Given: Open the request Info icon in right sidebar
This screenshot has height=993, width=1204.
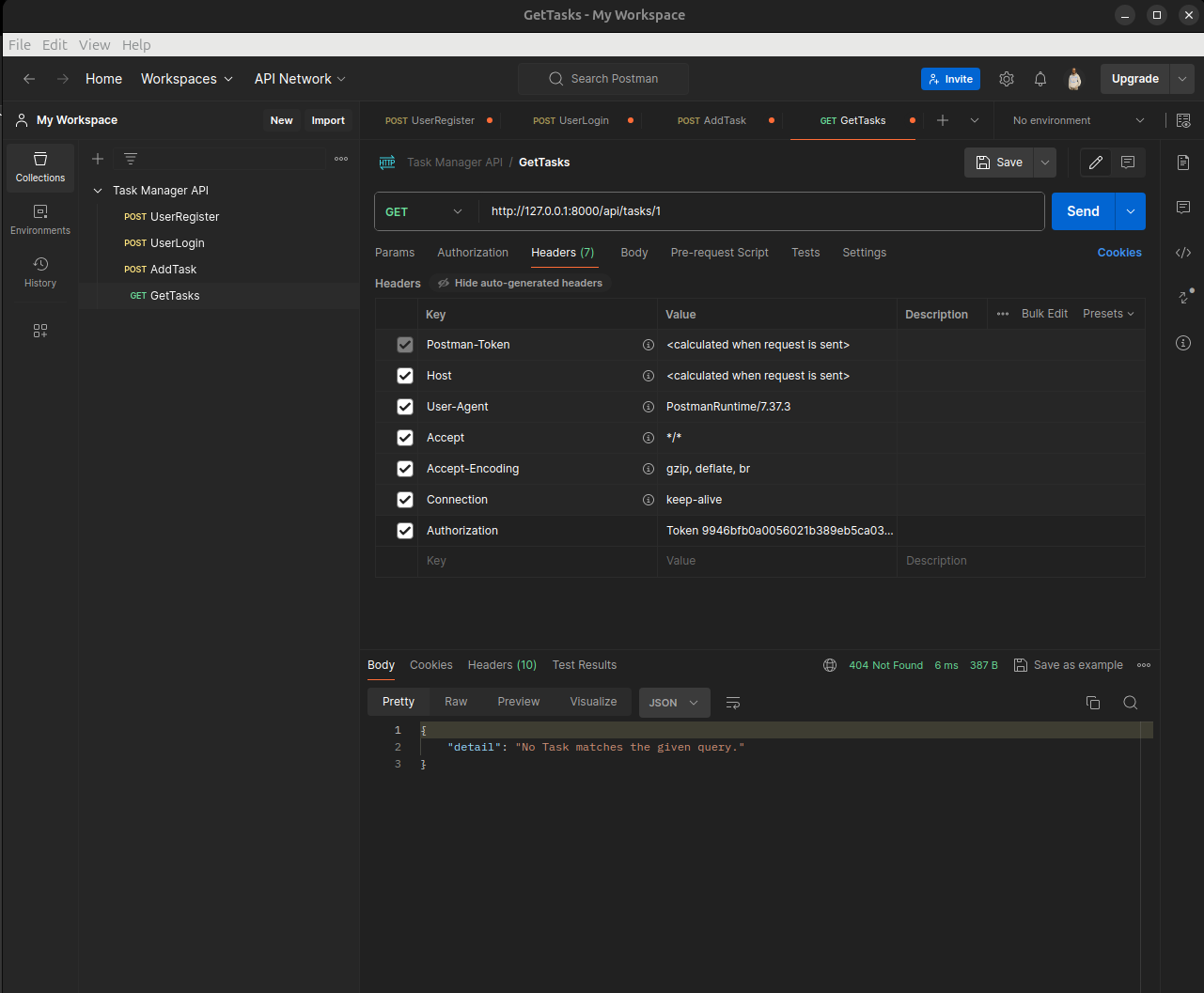Looking at the screenshot, I should coord(1183,342).
